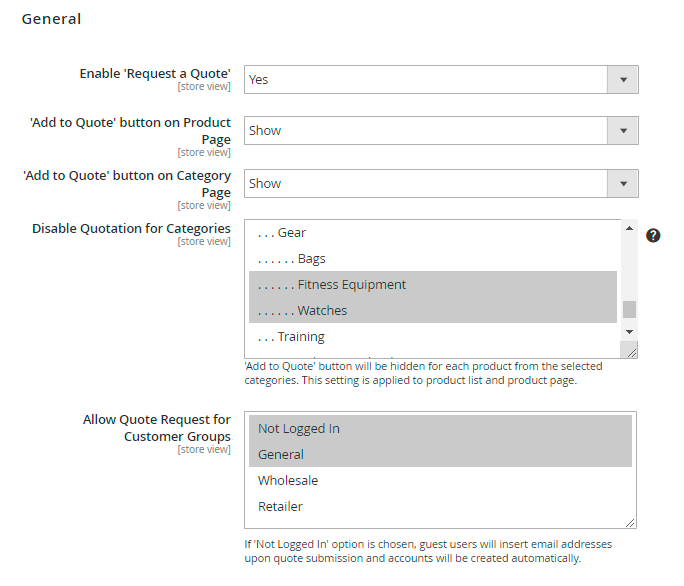
Task: Toggle Not Logged In customer group
Action: pyautogui.click(x=299, y=428)
